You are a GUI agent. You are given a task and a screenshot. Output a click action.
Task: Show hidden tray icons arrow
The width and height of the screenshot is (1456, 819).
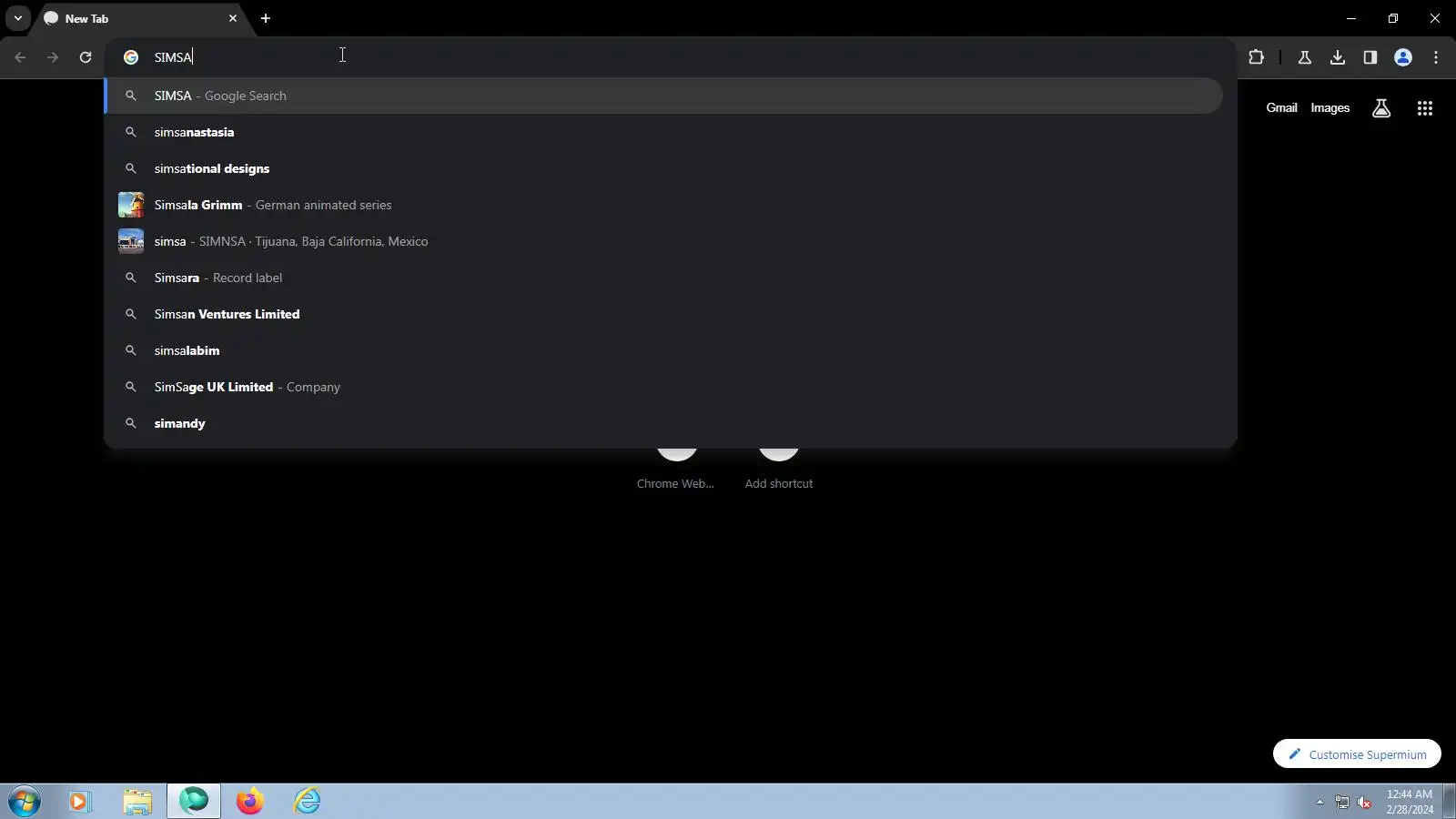click(1319, 802)
